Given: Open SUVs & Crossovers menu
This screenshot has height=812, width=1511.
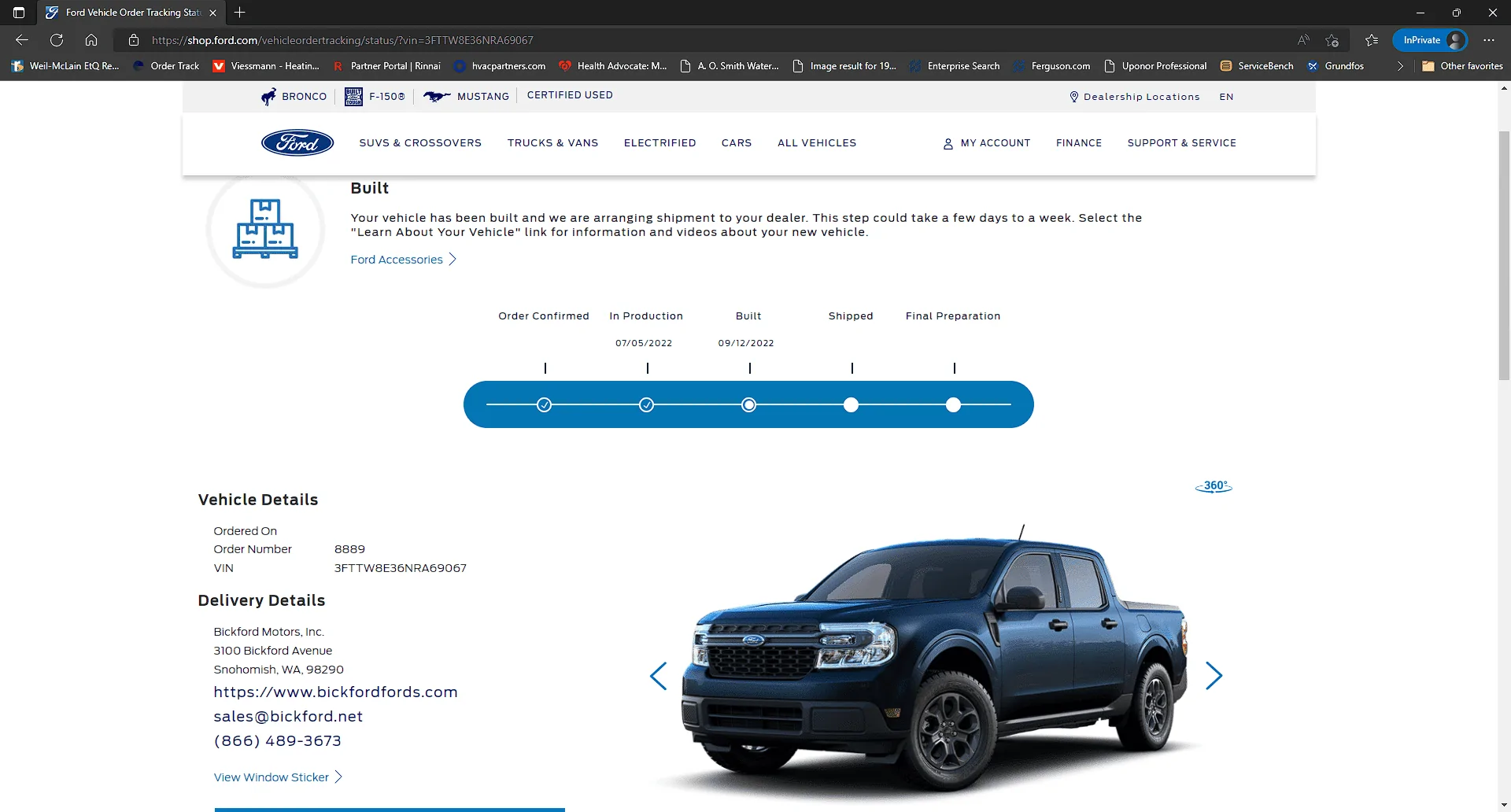Looking at the screenshot, I should 420,142.
